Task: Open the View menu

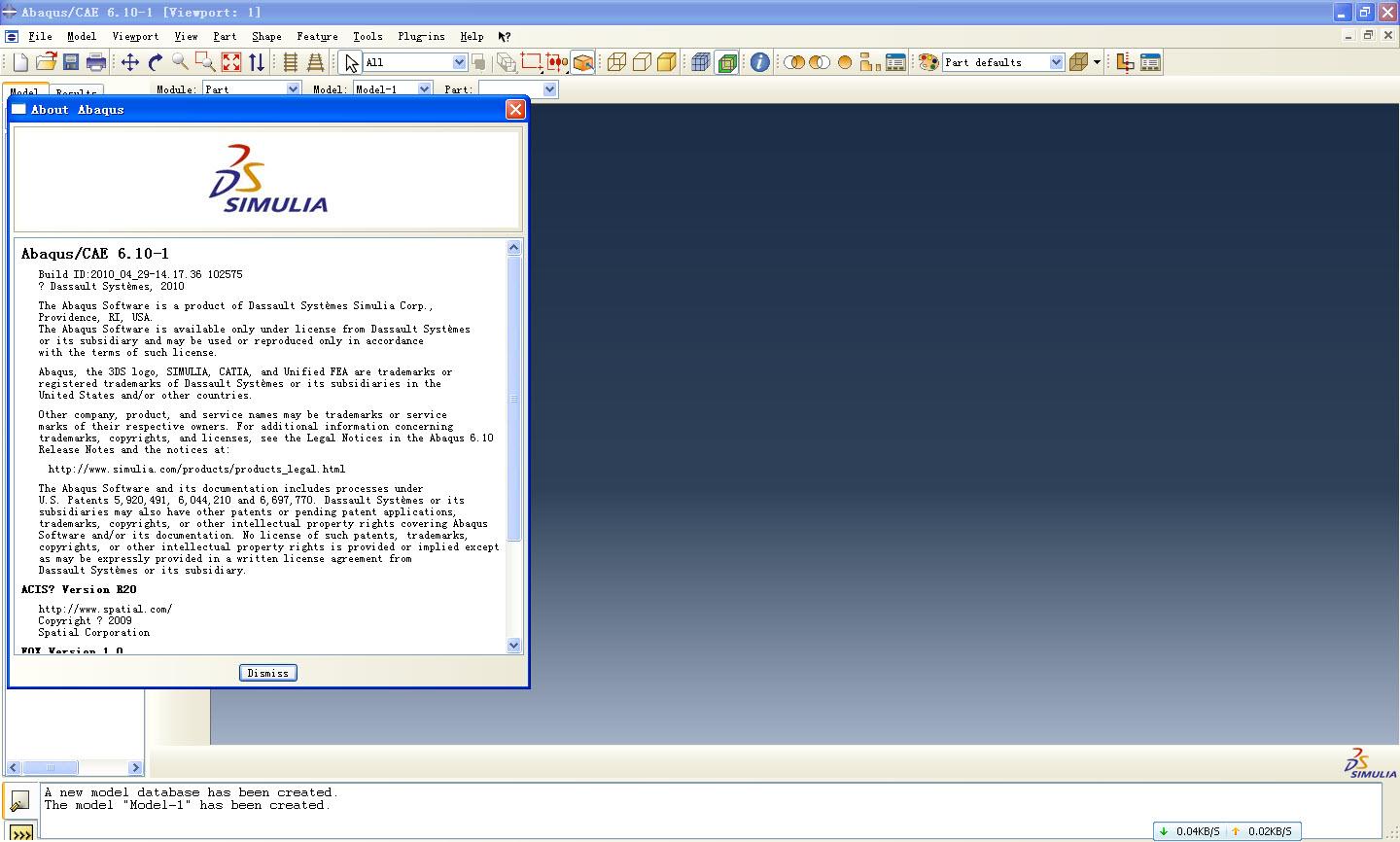Action: (186, 36)
